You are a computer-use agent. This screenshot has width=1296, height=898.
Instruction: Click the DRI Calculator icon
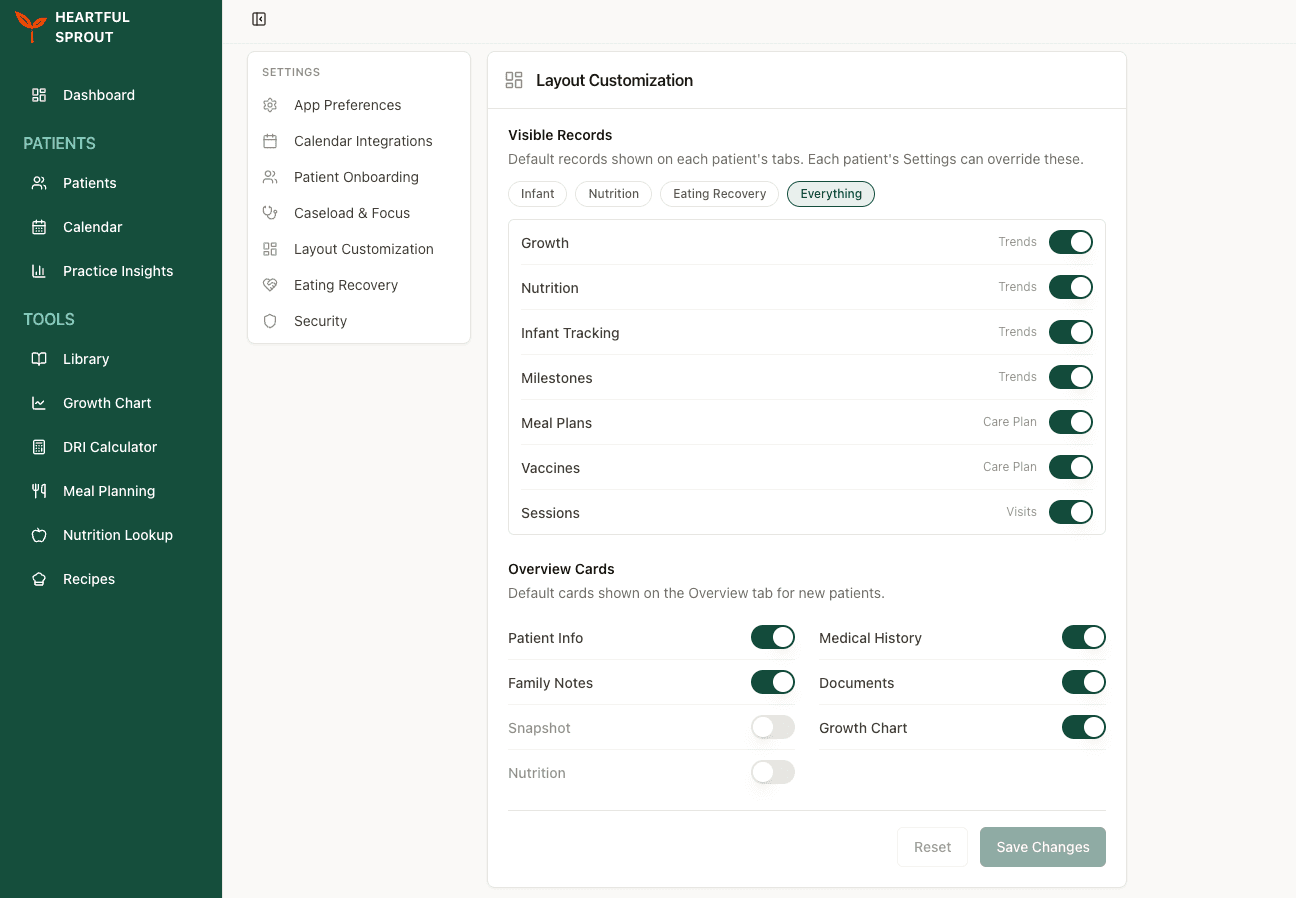pyautogui.click(x=39, y=447)
